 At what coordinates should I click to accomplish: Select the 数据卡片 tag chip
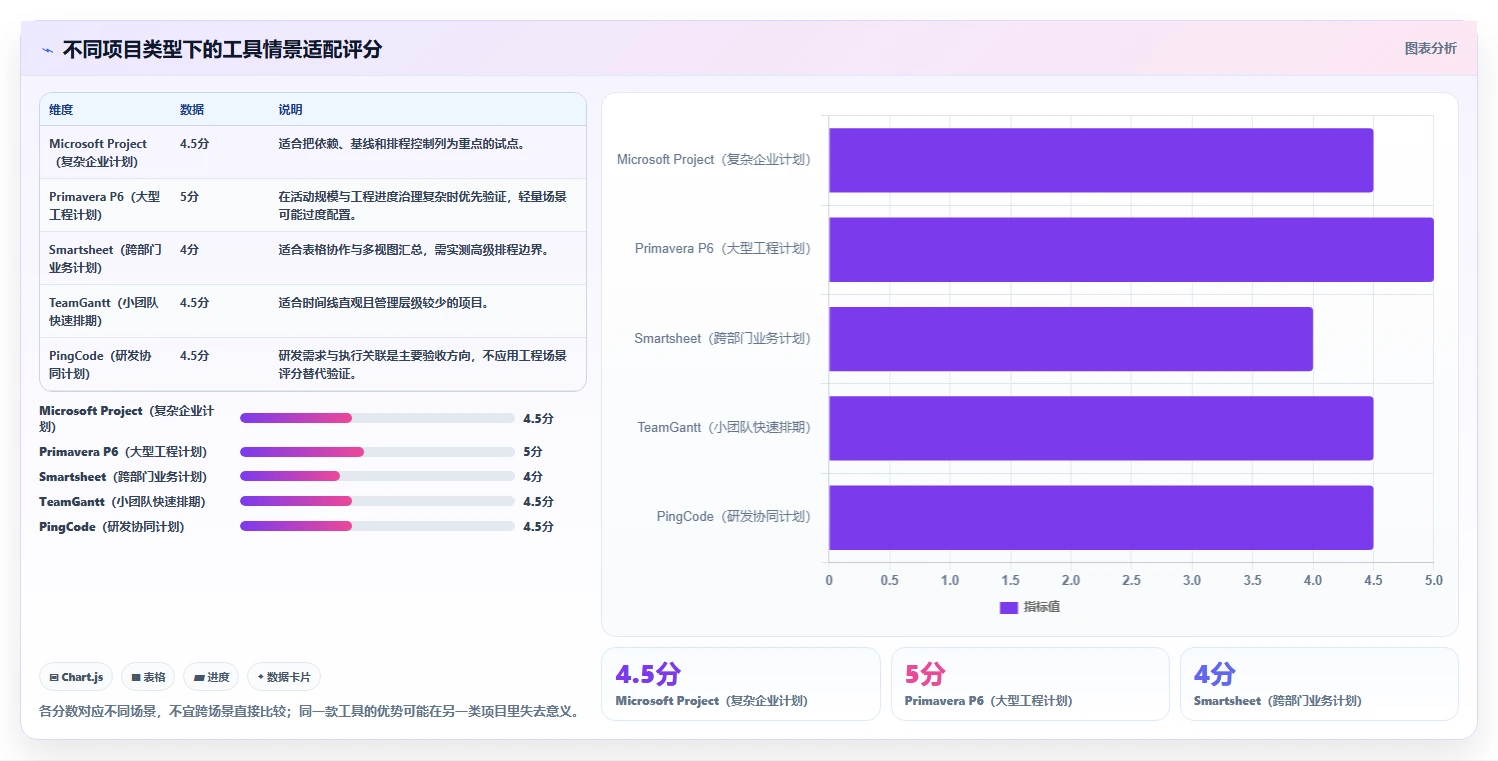click(x=284, y=677)
